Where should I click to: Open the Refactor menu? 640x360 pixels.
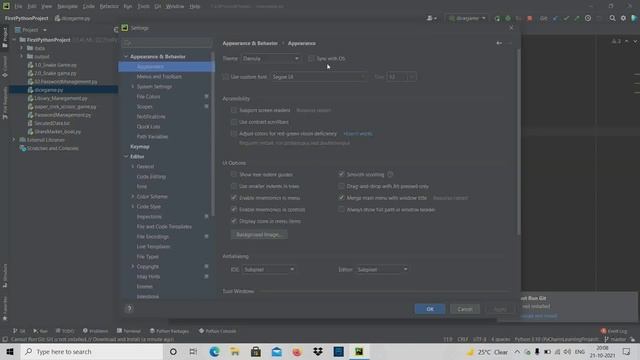pos(109,6)
